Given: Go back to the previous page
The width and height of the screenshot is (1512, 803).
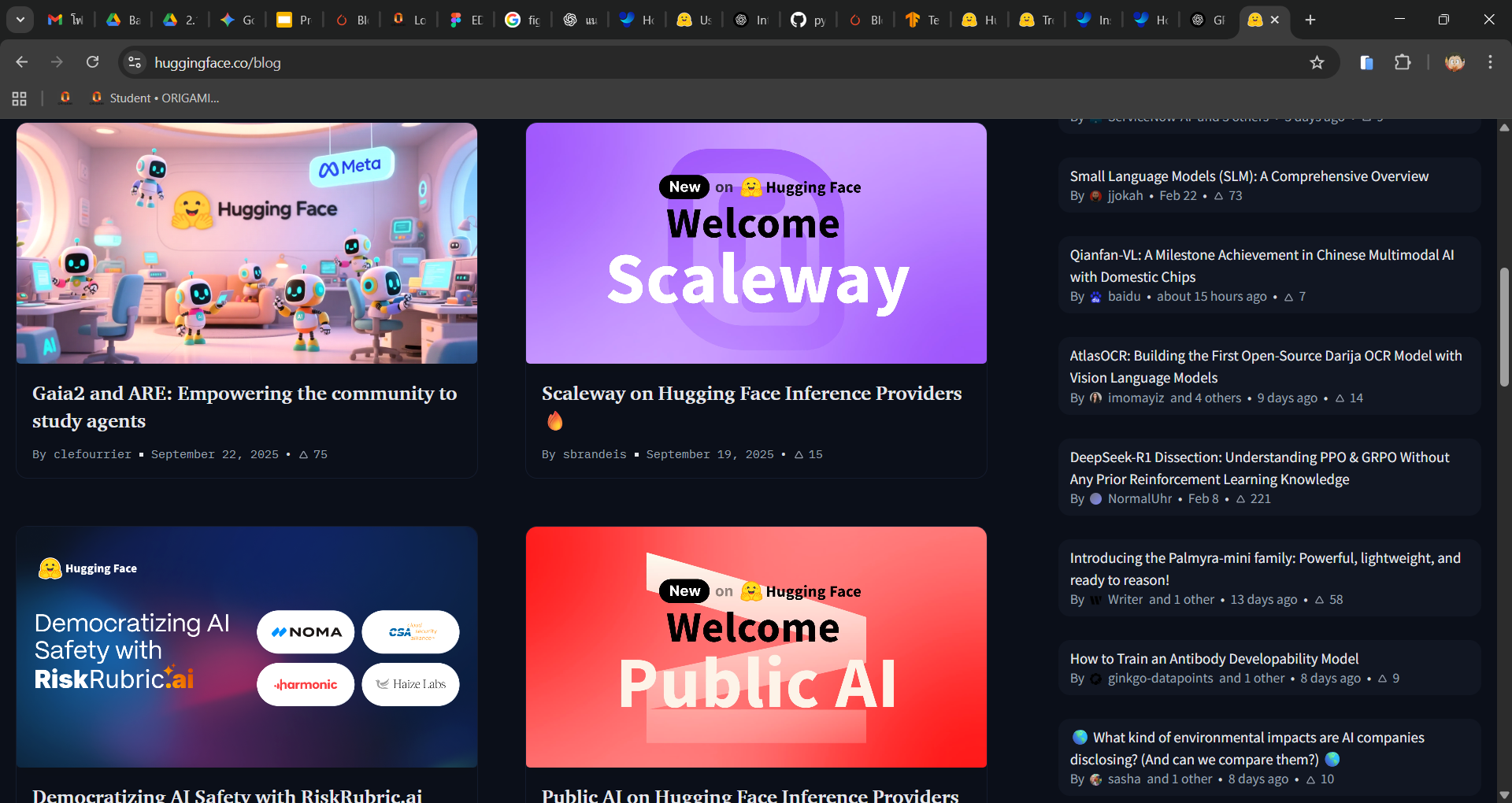Looking at the screenshot, I should click(22, 62).
